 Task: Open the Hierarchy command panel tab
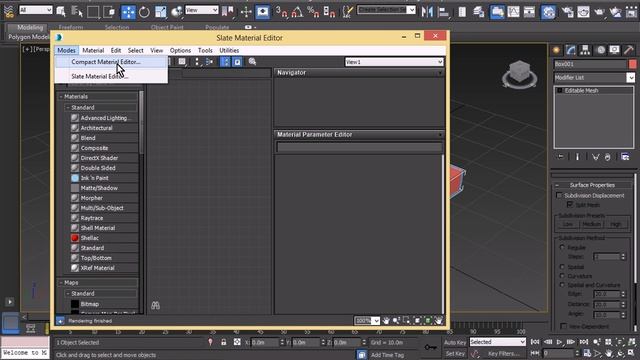pyautogui.click(x=585, y=50)
